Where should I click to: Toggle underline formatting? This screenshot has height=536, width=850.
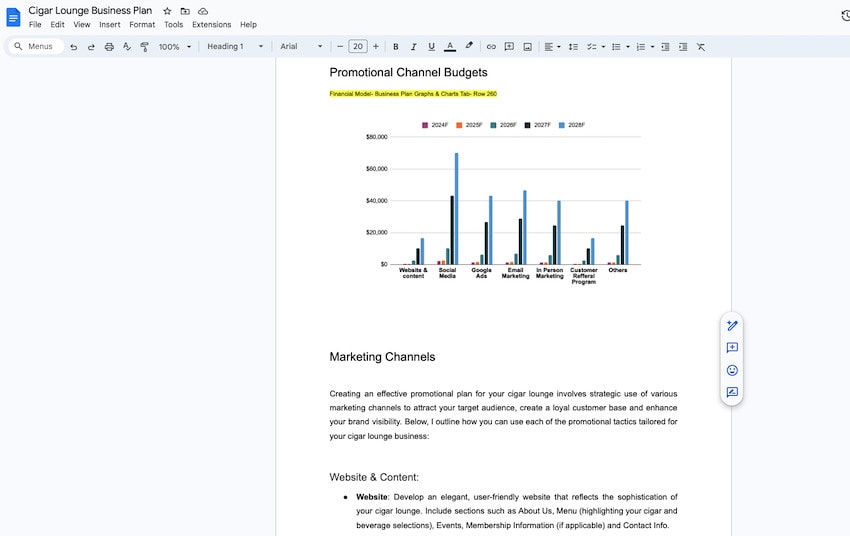click(x=432, y=47)
